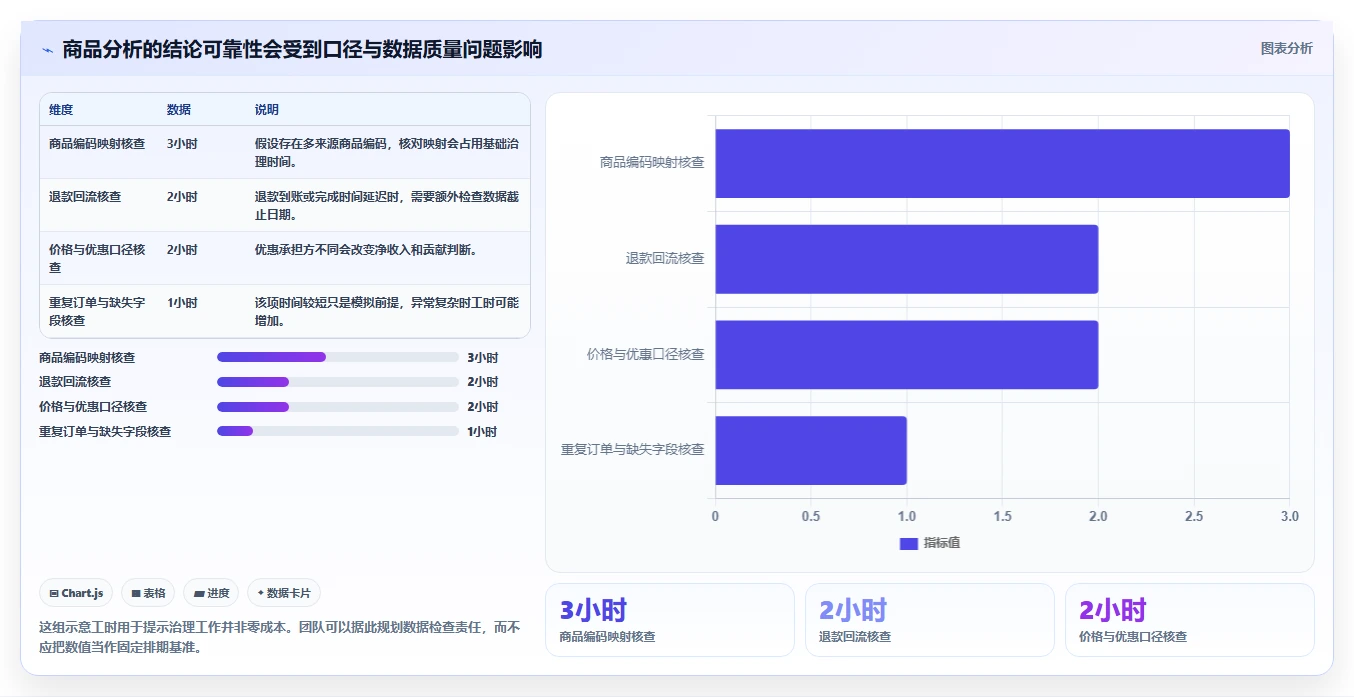Click the footer note starting with 这组示意工时

point(280,637)
